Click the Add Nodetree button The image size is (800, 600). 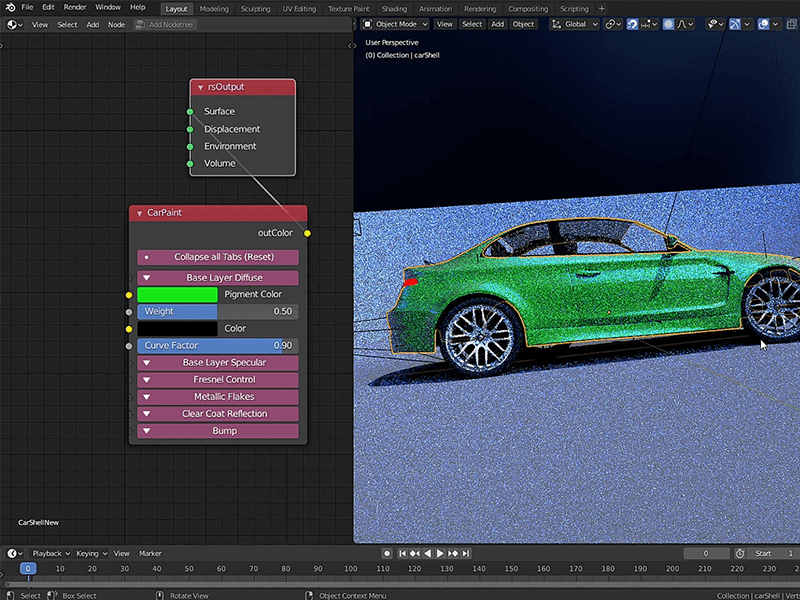[x=165, y=24]
